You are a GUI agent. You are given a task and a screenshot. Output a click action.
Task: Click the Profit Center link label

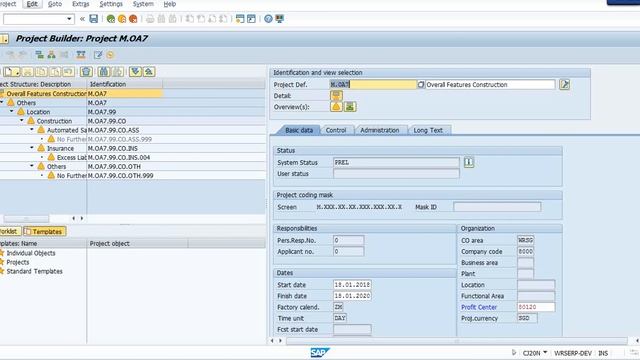click(479, 307)
